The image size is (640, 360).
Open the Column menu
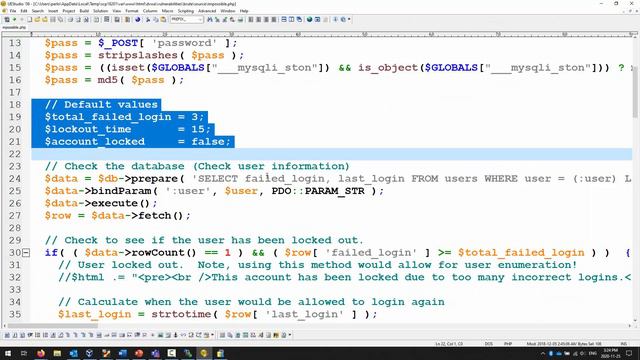pyautogui.click(x=150, y=11)
